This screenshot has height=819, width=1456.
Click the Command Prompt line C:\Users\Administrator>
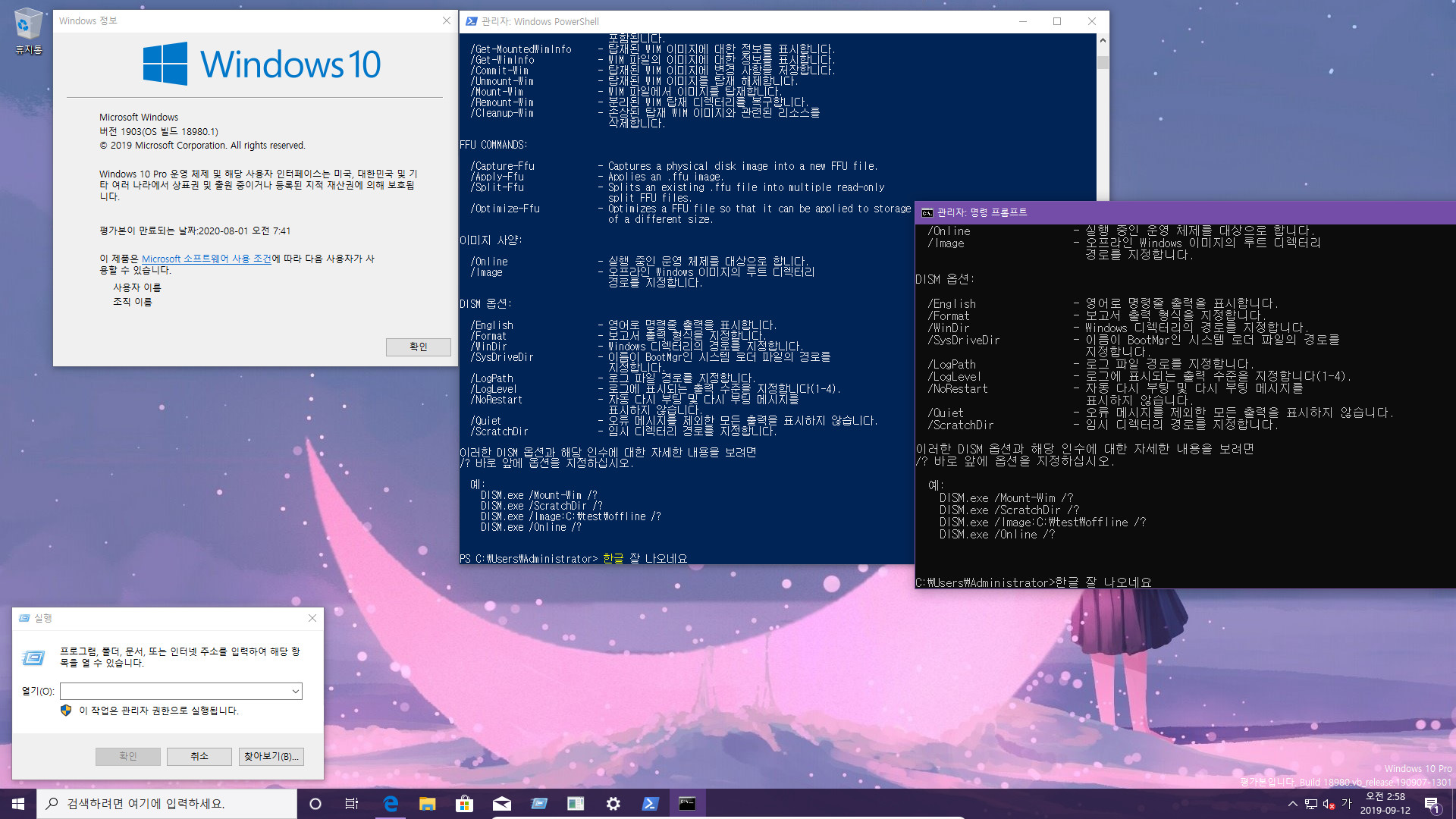tap(985, 582)
